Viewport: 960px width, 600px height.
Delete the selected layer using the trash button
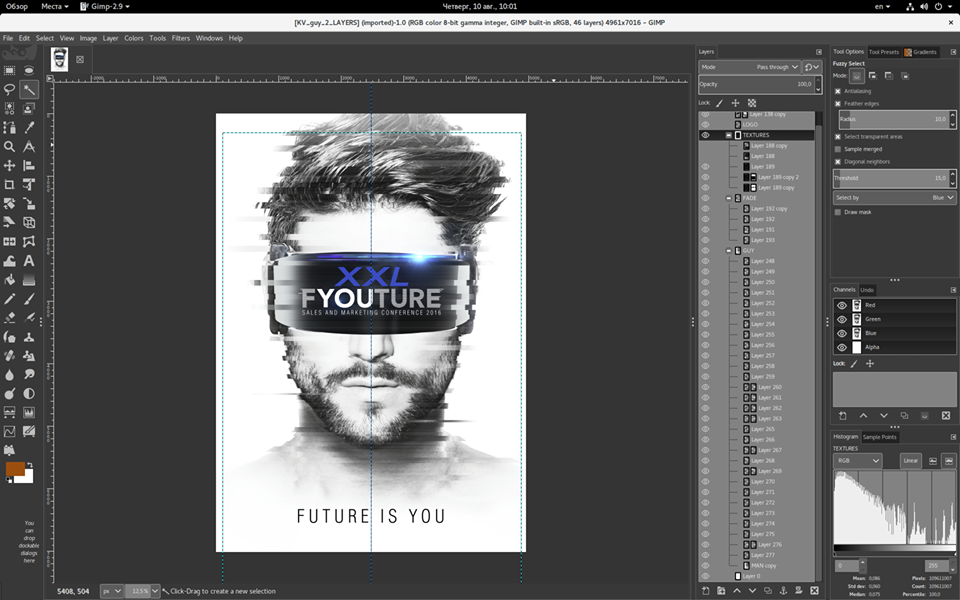(x=814, y=591)
